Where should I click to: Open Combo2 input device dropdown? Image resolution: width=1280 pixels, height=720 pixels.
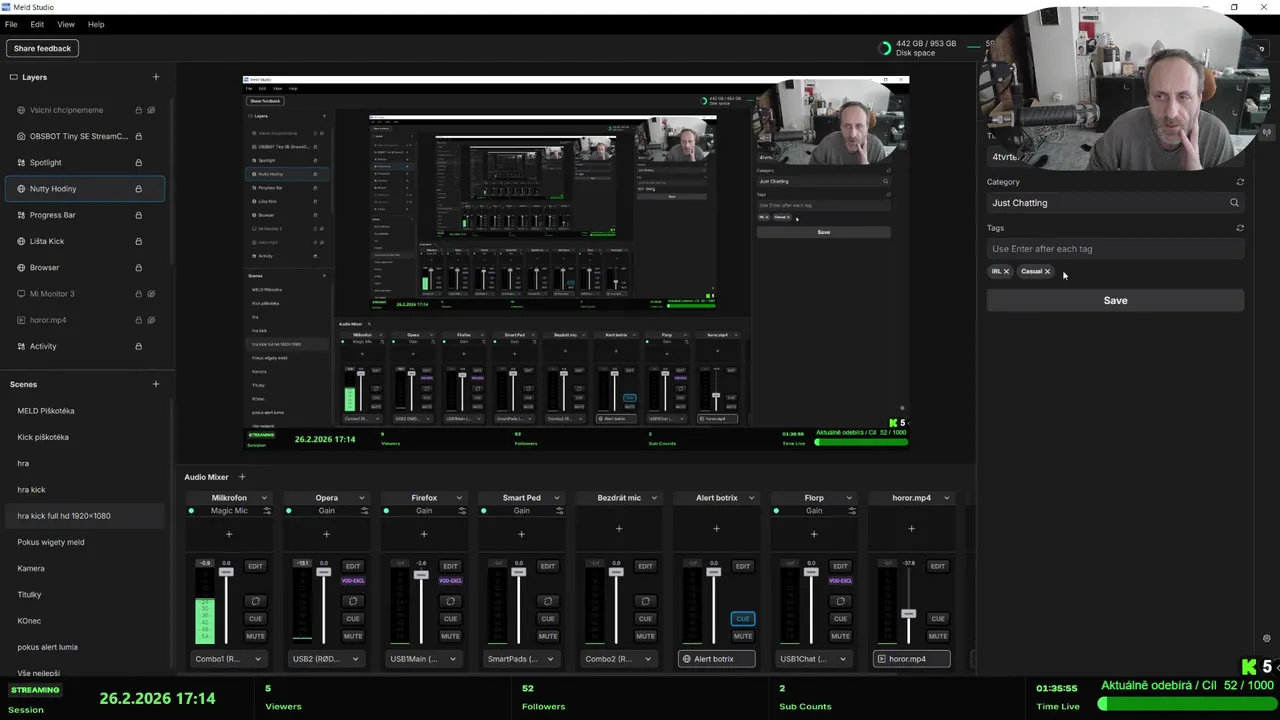[619, 659]
